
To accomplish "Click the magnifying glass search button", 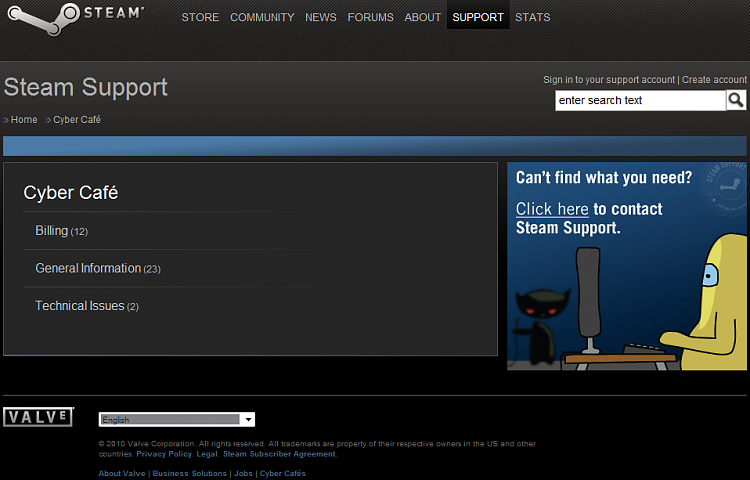I will (x=736, y=100).
